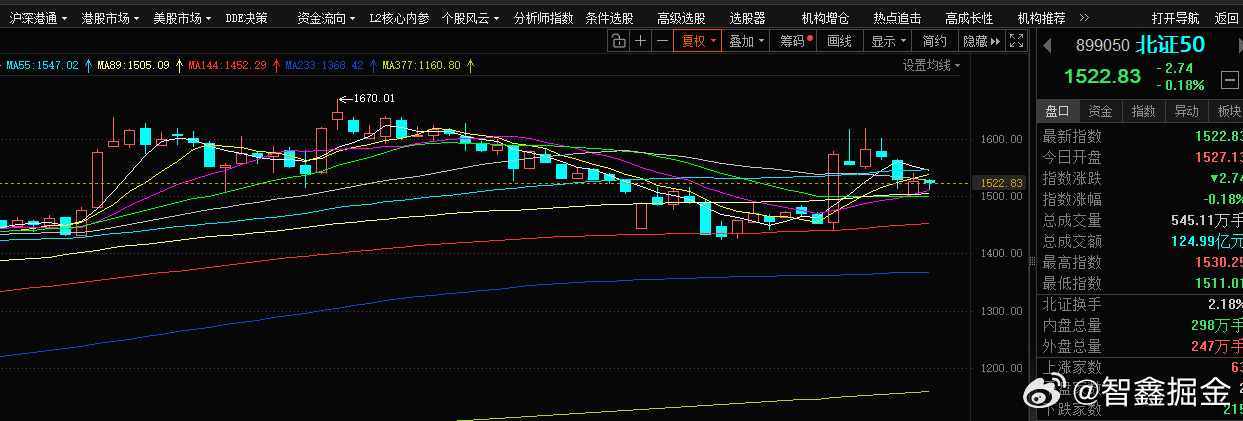Switch to 异动 tab
Viewport: 1243px width, 421px height.
pos(1186,111)
